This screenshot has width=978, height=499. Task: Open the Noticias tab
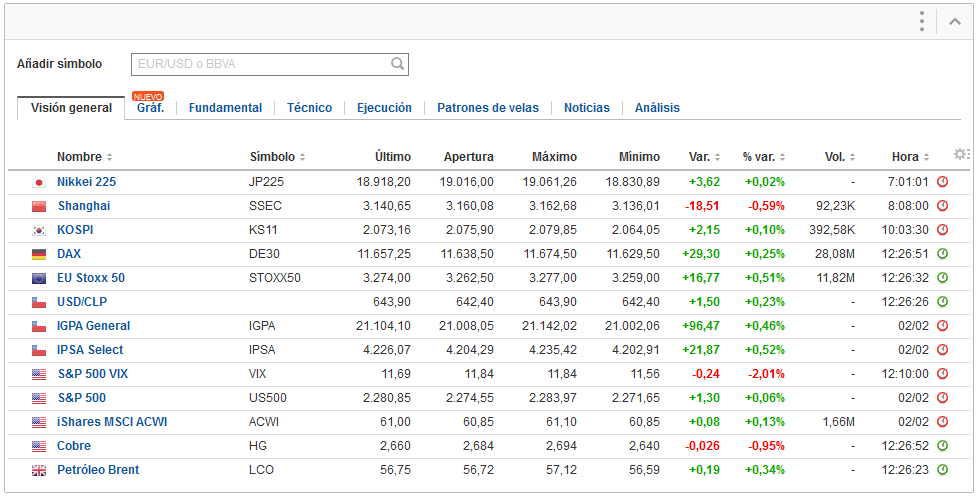587,108
